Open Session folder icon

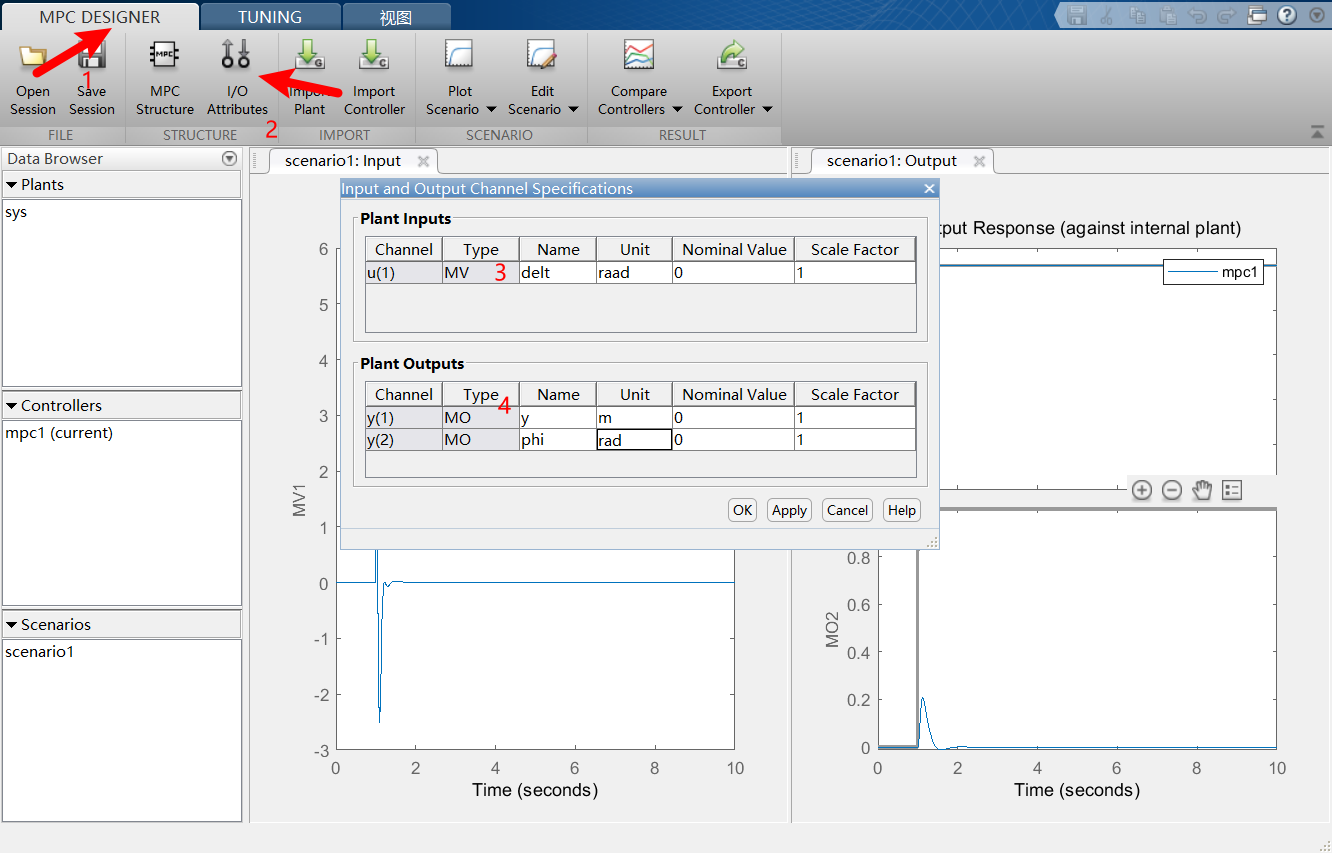(x=33, y=56)
